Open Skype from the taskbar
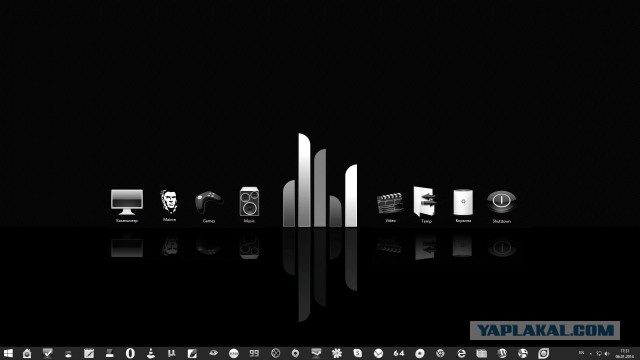 358,353
